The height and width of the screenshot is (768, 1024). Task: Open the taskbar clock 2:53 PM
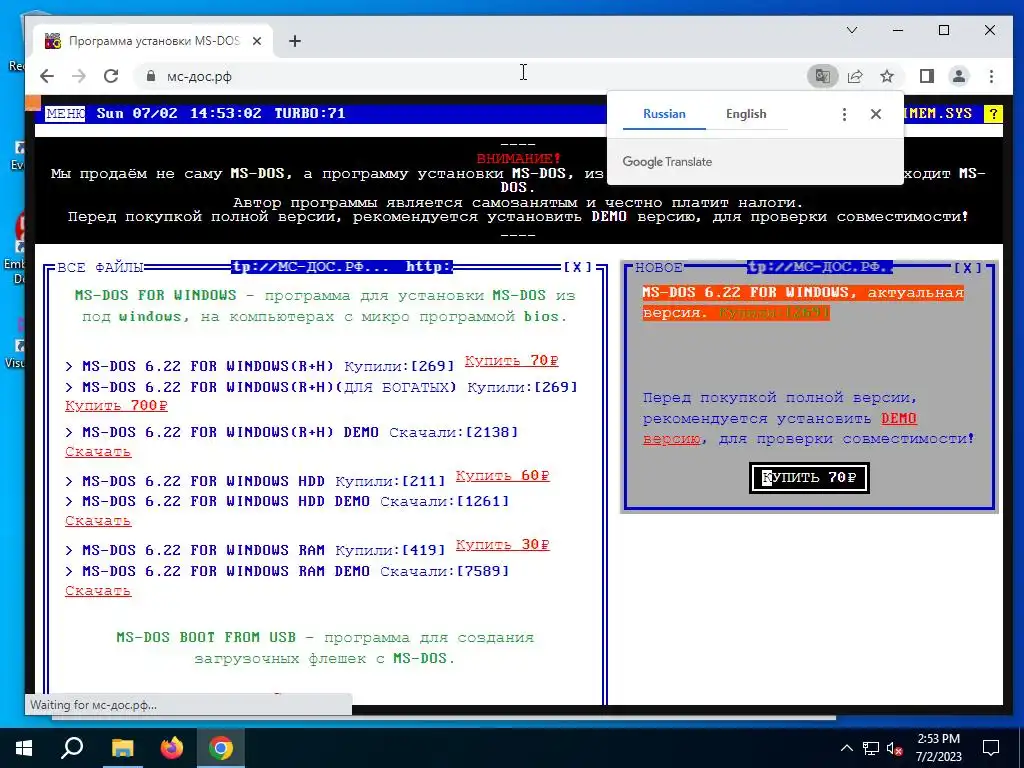pyautogui.click(x=938, y=748)
